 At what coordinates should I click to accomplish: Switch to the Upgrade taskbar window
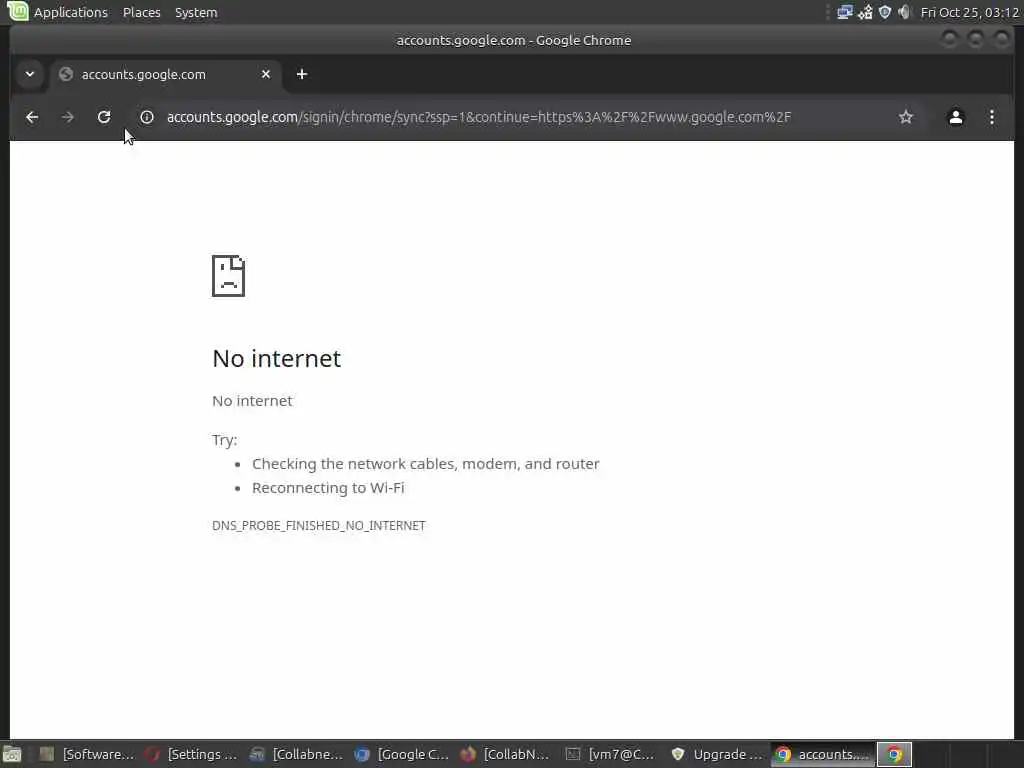(x=718, y=754)
